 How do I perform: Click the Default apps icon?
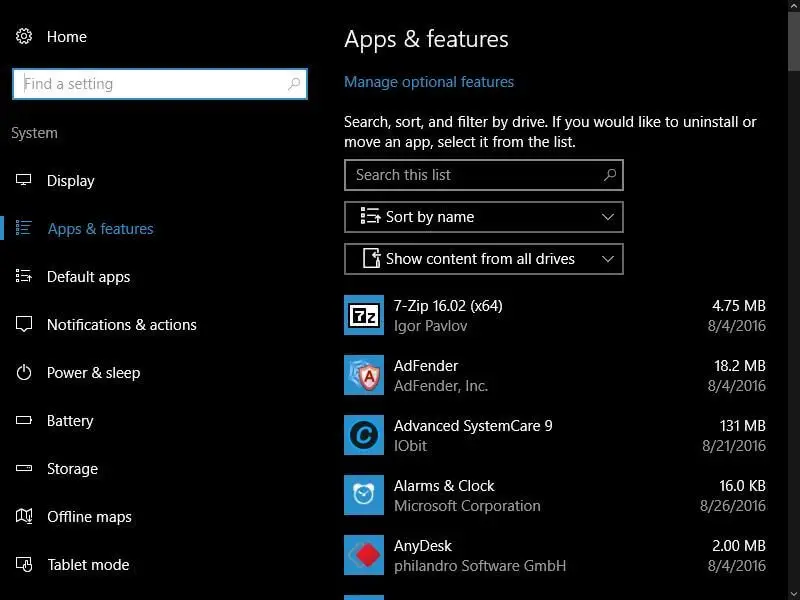tap(23, 276)
